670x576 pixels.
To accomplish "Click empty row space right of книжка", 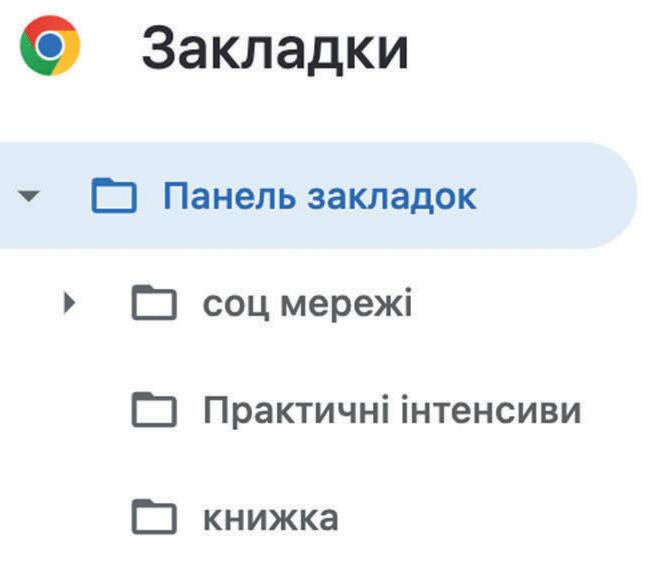I will [500, 517].
